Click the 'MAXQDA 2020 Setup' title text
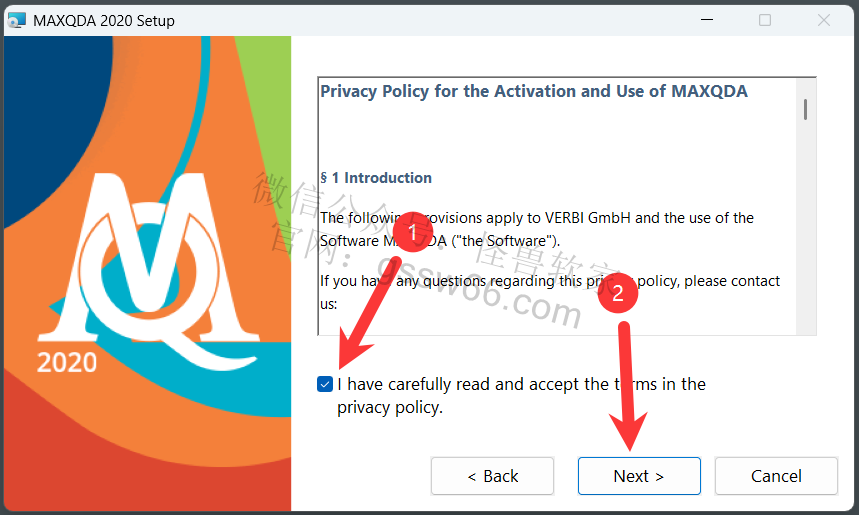Screen dimensions: 859x515 (x=104, y=21)
